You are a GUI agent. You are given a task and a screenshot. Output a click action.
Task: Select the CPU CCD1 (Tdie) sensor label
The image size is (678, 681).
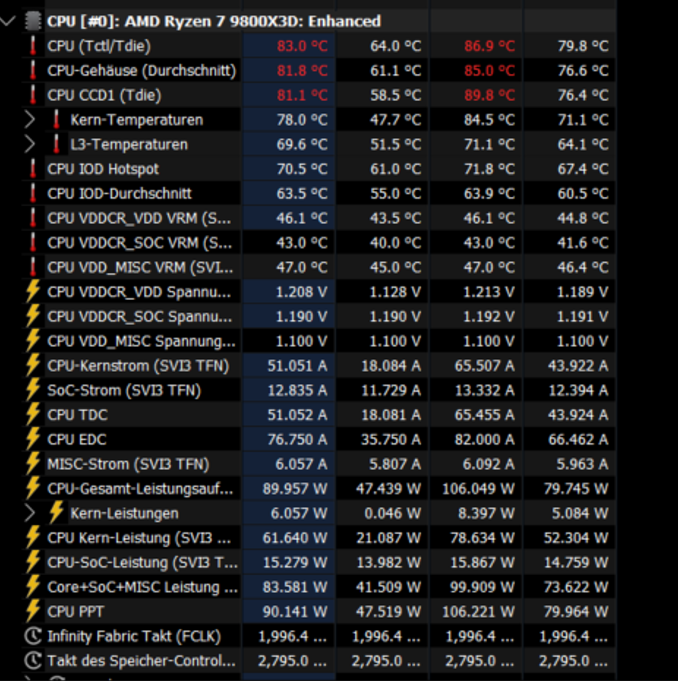pyautogui.click(x=104, y=96)
